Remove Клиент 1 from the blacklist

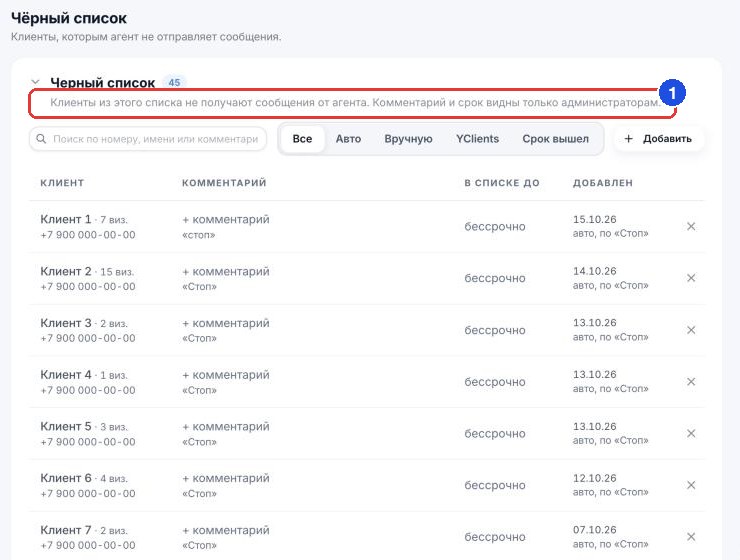pyautogui.click(x=691, y=226)
